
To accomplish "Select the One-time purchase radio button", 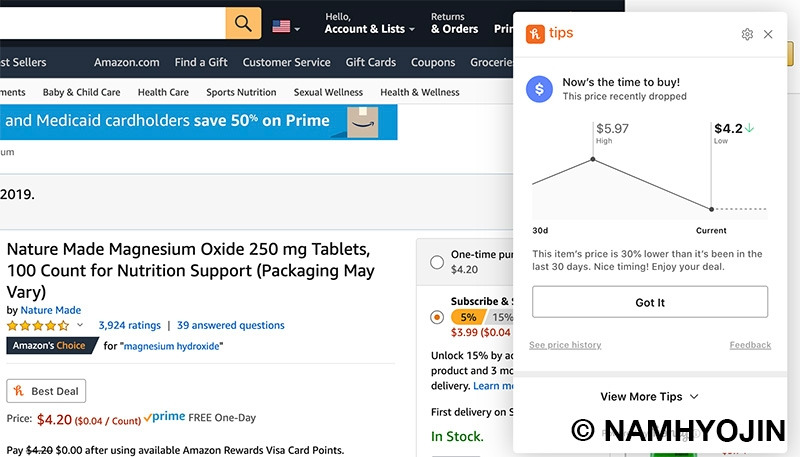I will pyautogui.click(x=437, y=262).
